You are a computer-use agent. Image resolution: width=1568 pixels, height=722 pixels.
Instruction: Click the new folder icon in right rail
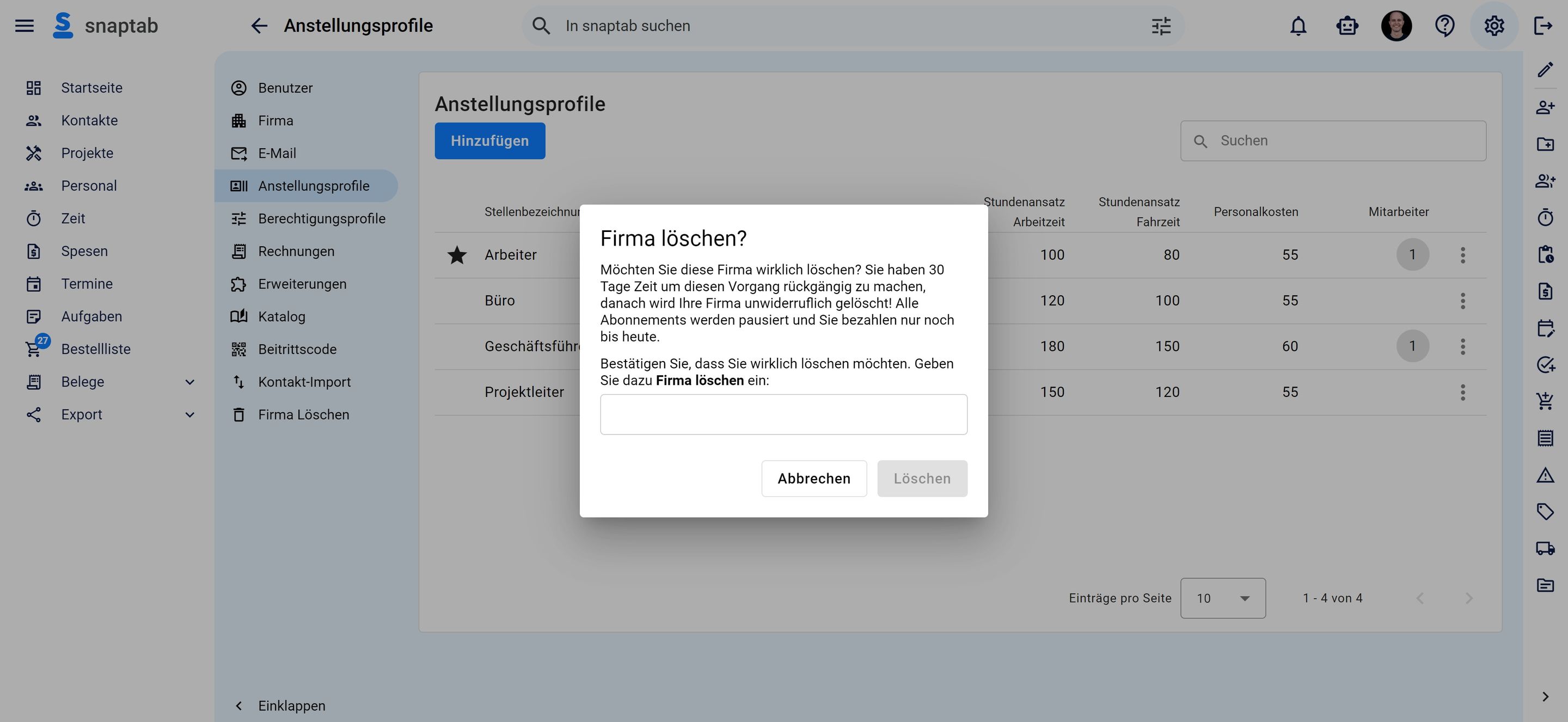[x=1545, y=144]
